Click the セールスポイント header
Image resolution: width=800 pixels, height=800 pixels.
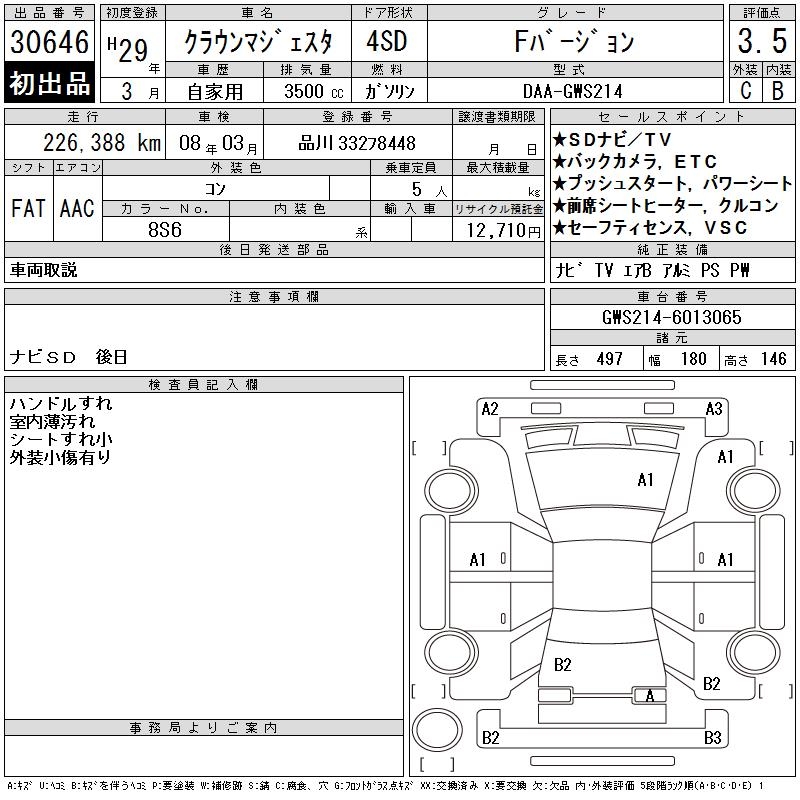click(x=672, y=117)
